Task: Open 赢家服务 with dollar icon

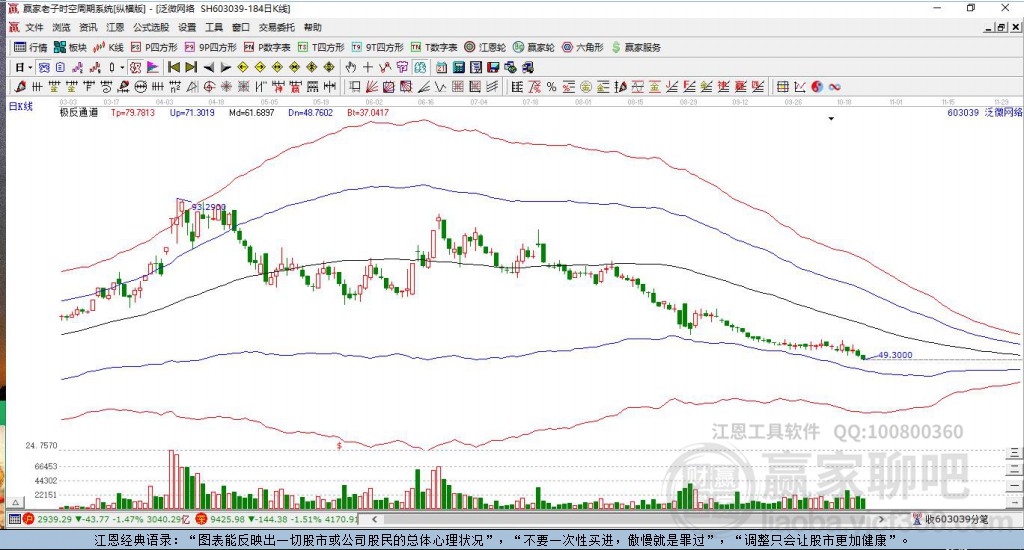Action: point(636,47)
